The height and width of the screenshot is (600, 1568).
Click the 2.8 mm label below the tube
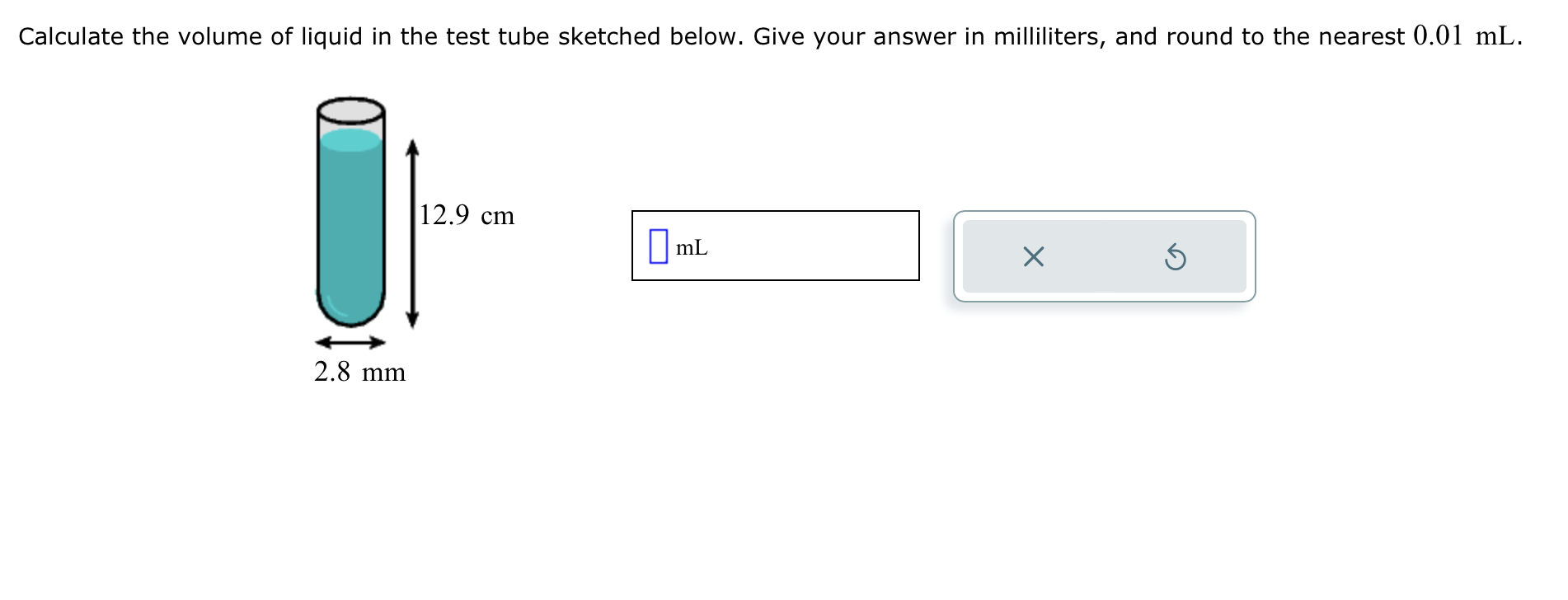[359, 372]
